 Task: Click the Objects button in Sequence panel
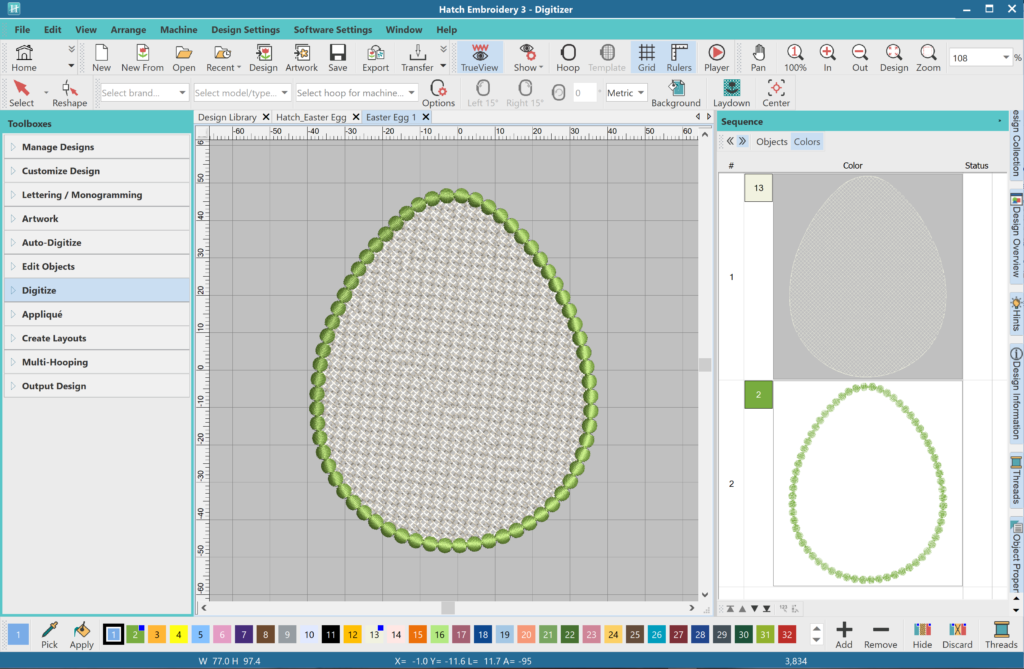pyautogui.click(x=771, y=142)
